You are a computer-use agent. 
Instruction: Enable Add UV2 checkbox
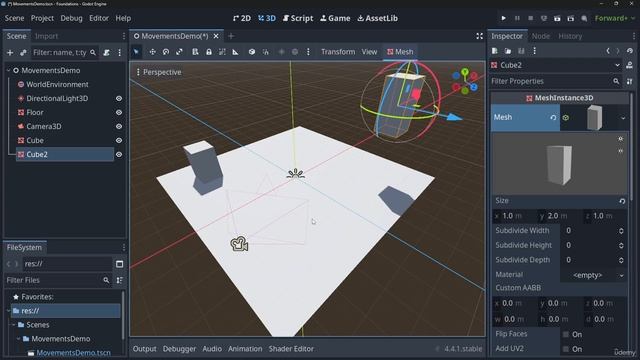click(566, 349)
